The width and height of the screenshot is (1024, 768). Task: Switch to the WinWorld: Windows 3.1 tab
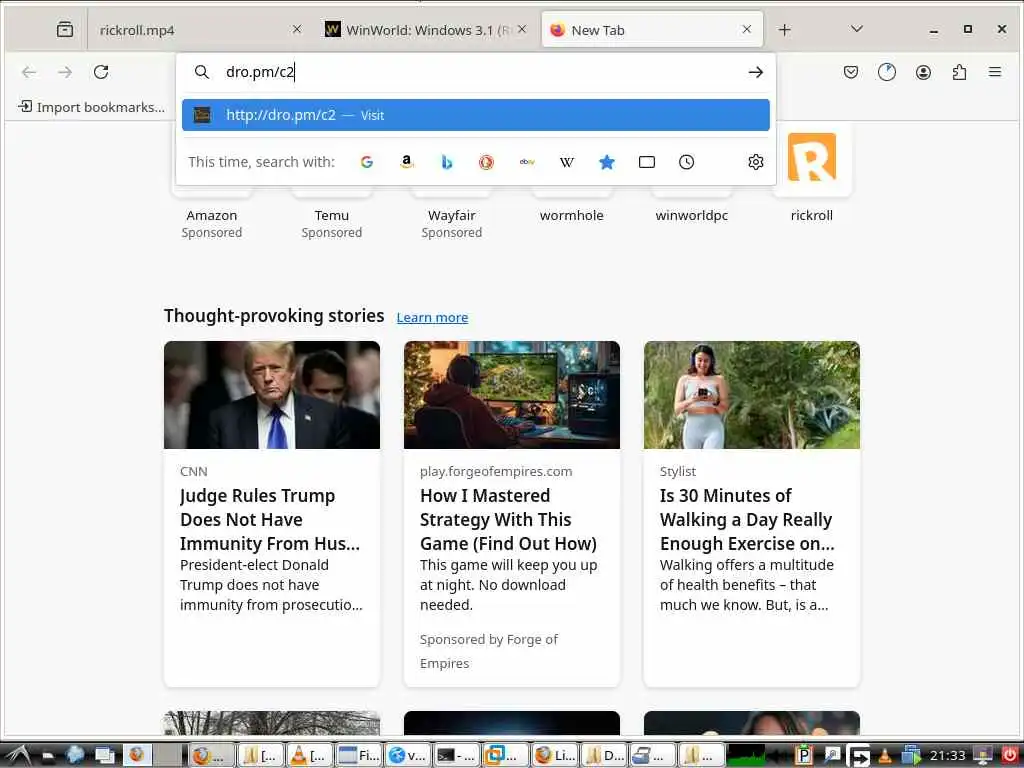(x=426, y=30)
